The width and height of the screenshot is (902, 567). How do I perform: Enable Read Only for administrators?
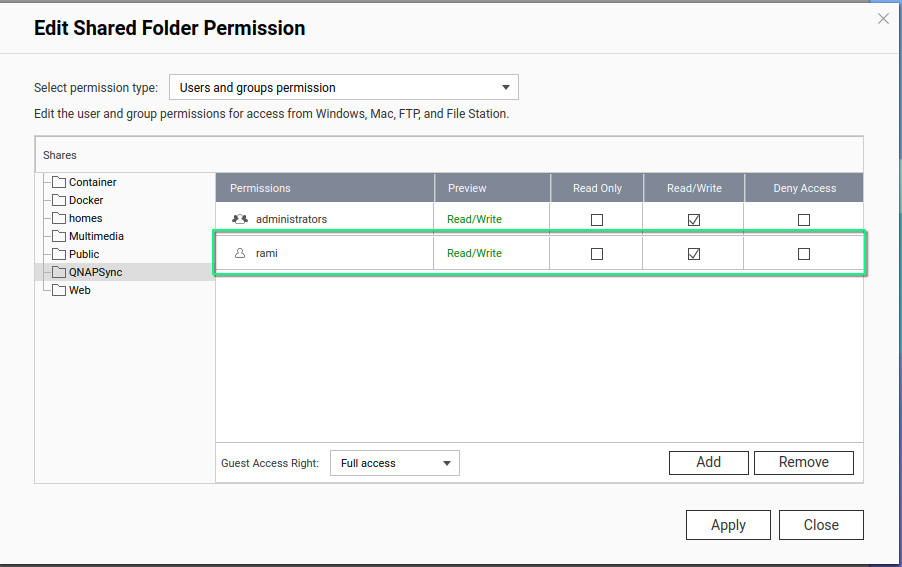coord(597,220)
